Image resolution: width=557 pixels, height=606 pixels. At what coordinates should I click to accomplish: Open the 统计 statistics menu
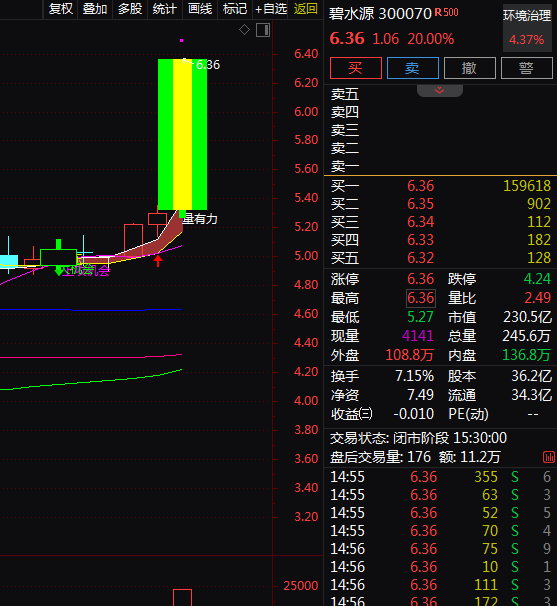[x=164, y=9]
